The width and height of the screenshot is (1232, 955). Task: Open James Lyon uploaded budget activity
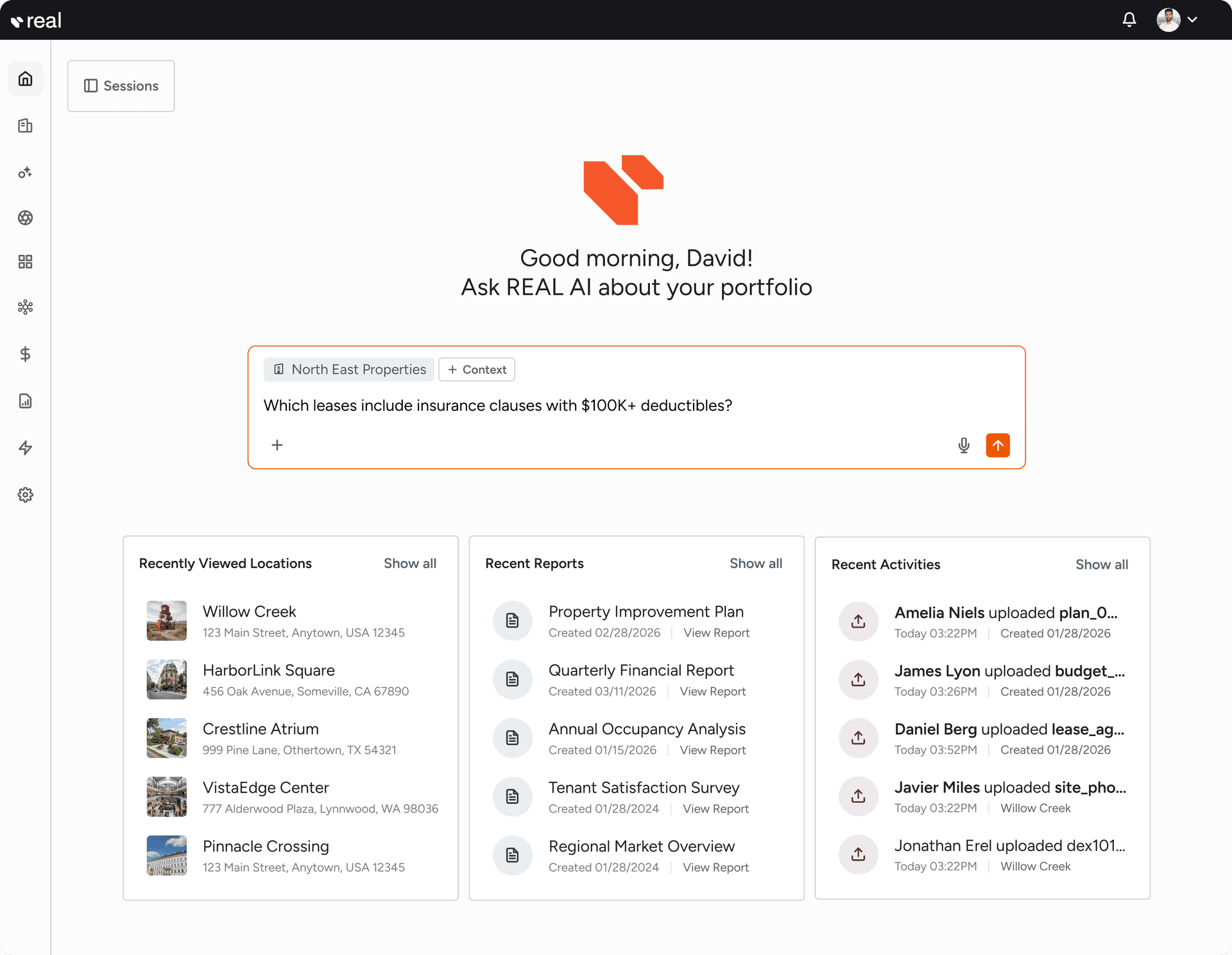(x=1010, y=671)
